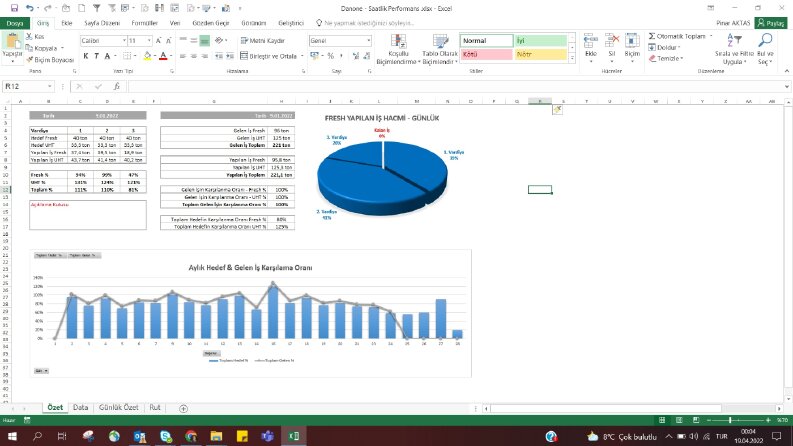Switch to the Veri tab
The width and height of the screenshot is (793, 446).
click(175, 23)
